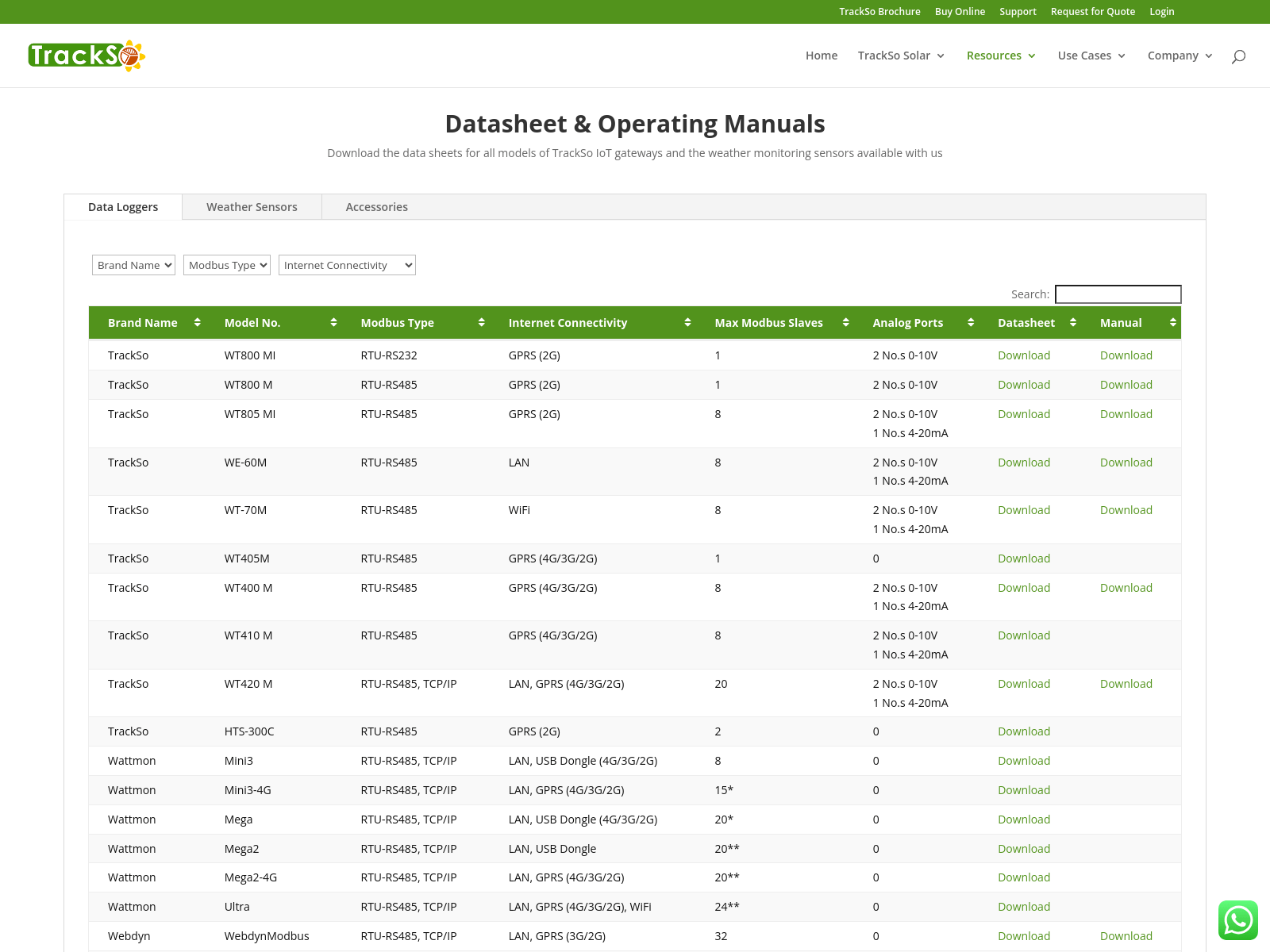The width and height of the screenshot is (1270, 952).
Task: Go to the Home page
Action: [x=822, y=56]
